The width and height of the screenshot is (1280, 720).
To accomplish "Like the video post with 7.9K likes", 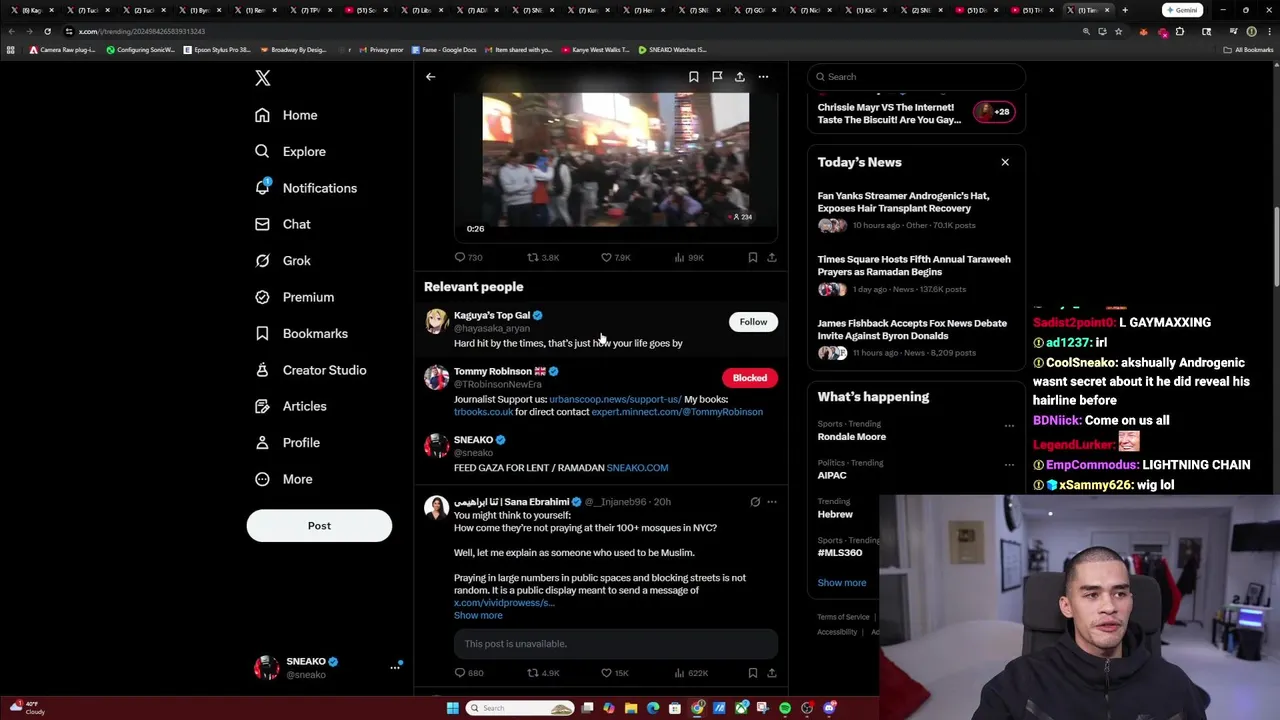I will click(x=615, y=258).
